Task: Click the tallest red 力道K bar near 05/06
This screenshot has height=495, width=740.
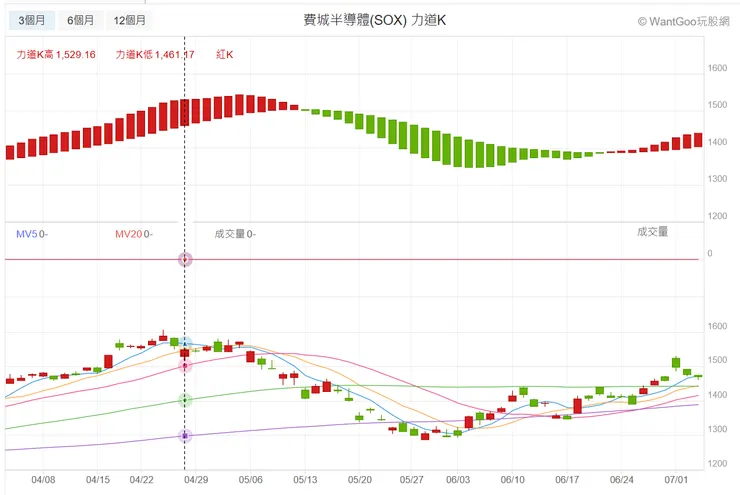Action: click(x=239, y=105)
